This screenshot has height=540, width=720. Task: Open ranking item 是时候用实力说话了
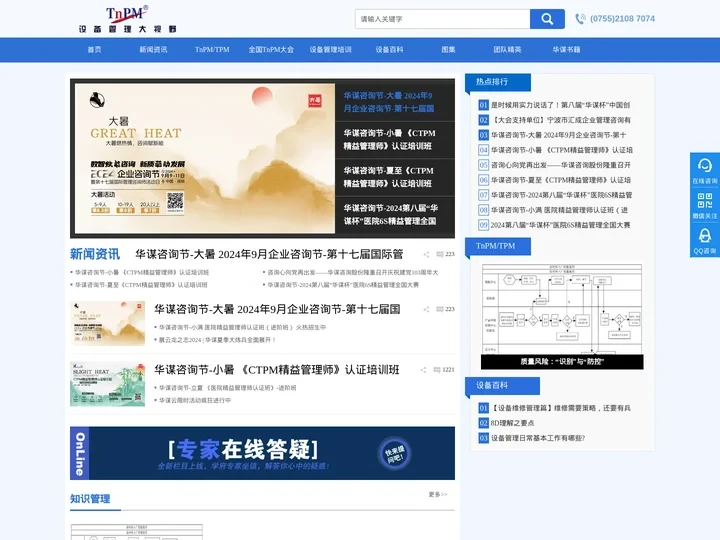coord(560,105)
